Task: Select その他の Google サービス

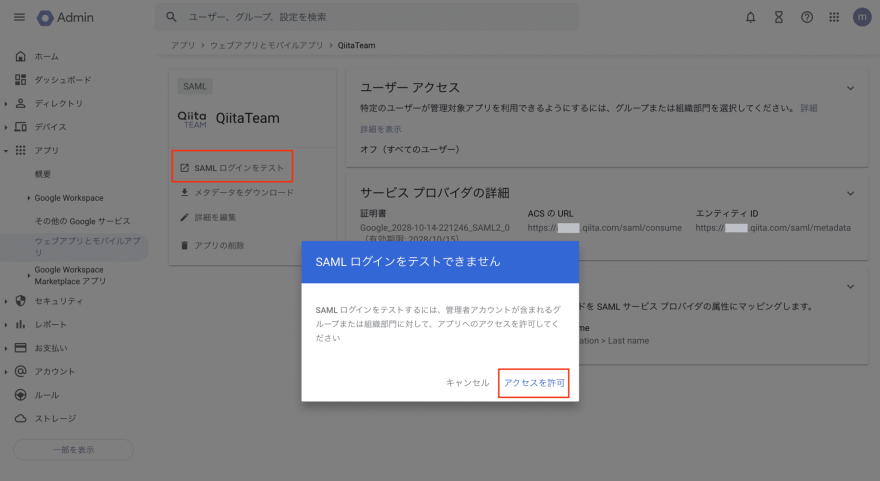Action: pos(82,221)
